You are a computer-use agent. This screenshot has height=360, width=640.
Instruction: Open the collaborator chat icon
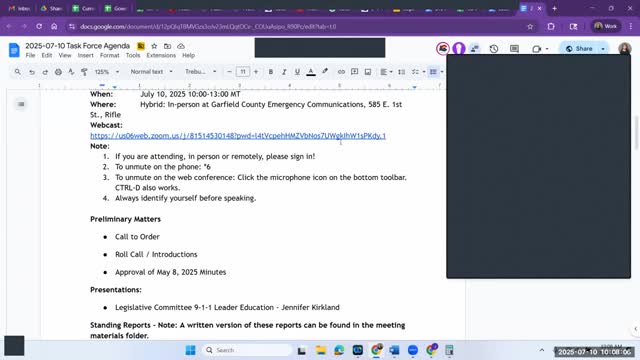(x=474, y=49)
